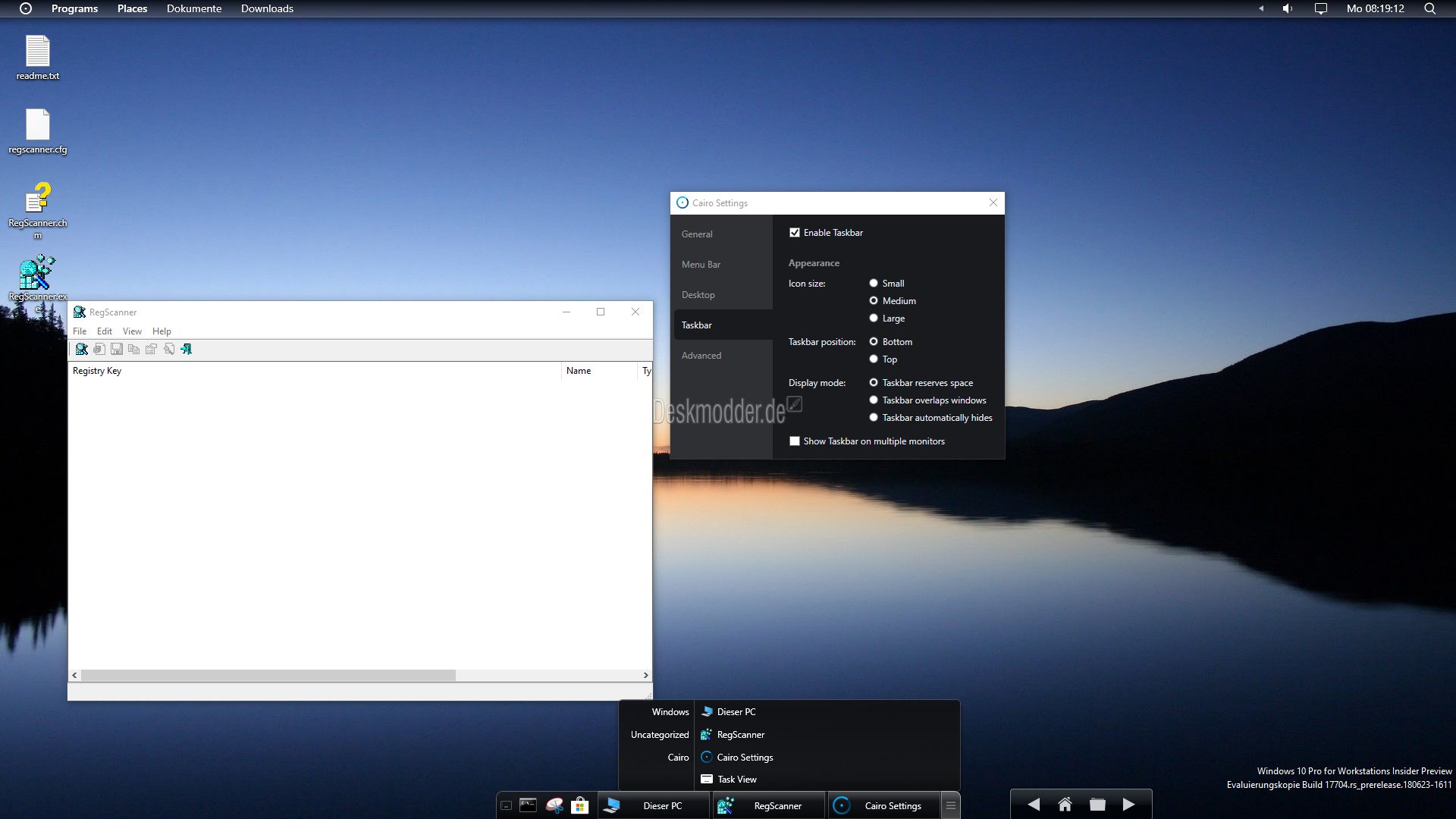This screenshot has width=1456, height=819.
Task: Open the Places menu
Action: (132, 8)
